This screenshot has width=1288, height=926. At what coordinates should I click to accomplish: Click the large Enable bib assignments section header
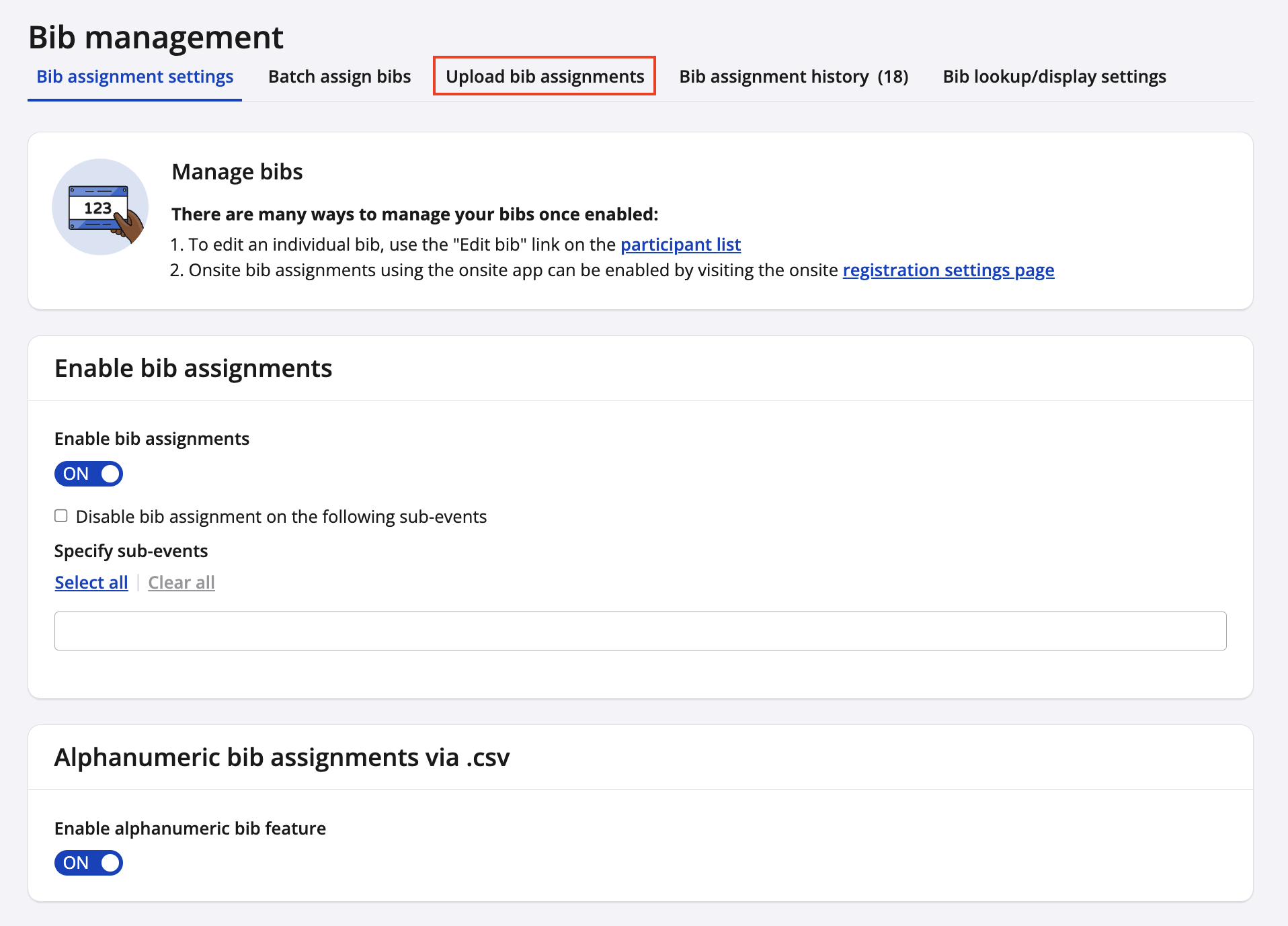coord(194,368)
